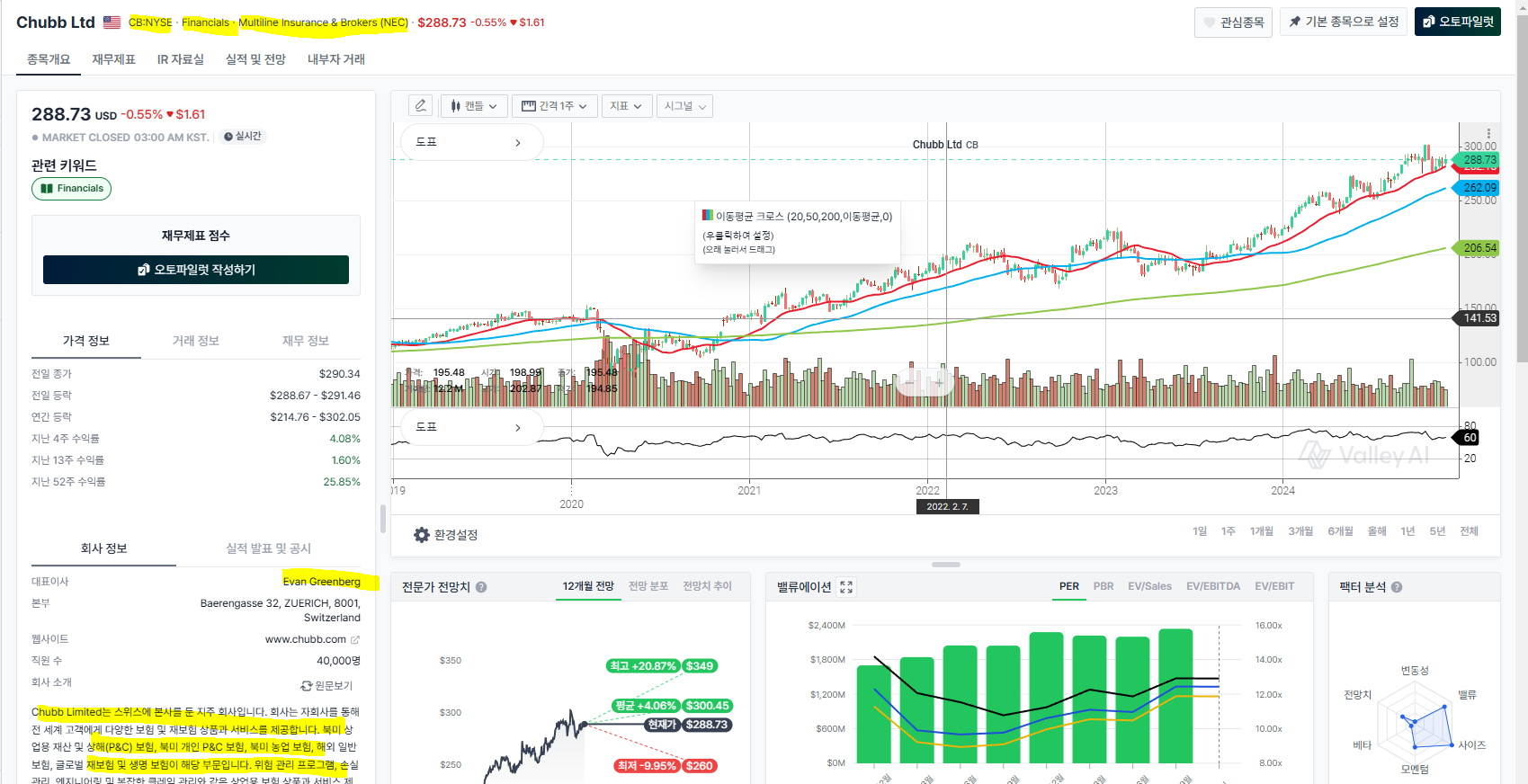
Task: Open the 팩터 분석 help question mark
Action: [x=1397, y=587]
